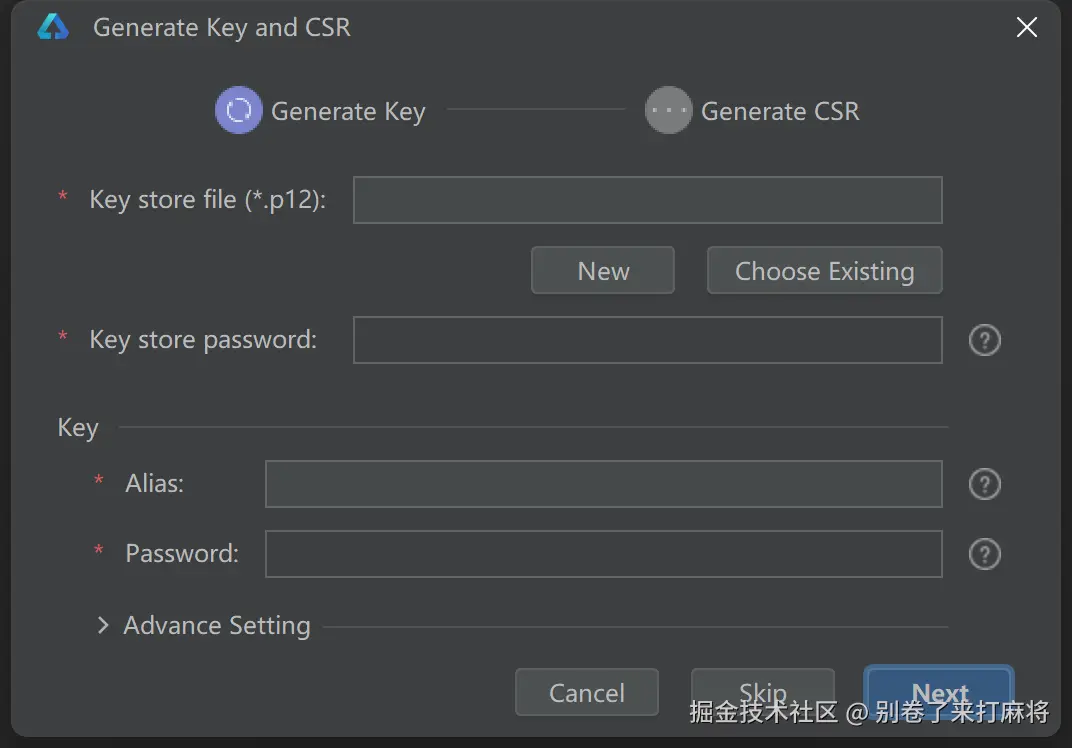
Task: Select the Generate Key step label
Action: [348, 112]
